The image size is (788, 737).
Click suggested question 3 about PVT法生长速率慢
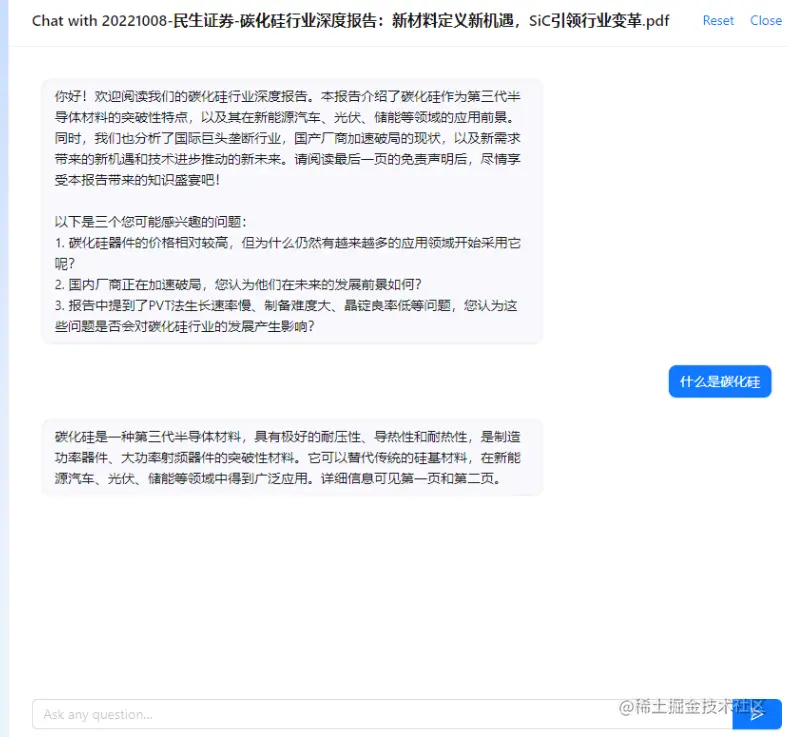(x=286, y=316)
